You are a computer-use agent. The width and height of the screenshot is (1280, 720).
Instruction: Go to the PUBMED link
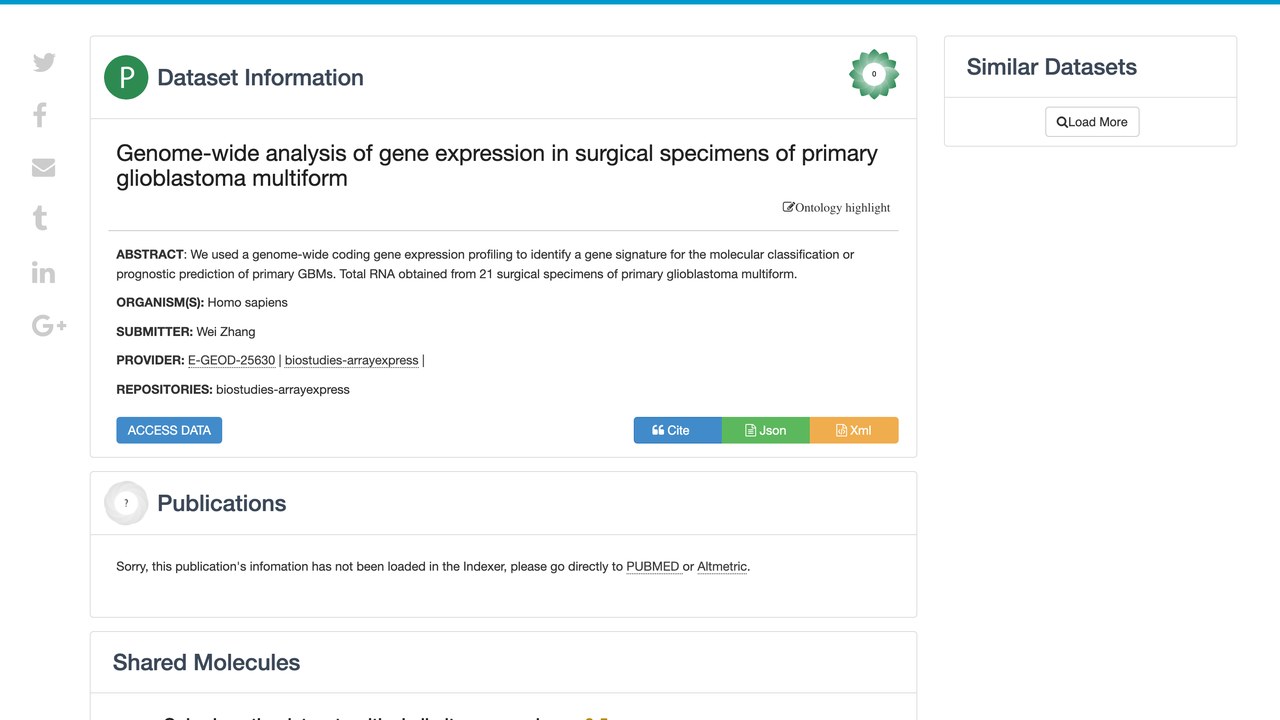(653, 566)
